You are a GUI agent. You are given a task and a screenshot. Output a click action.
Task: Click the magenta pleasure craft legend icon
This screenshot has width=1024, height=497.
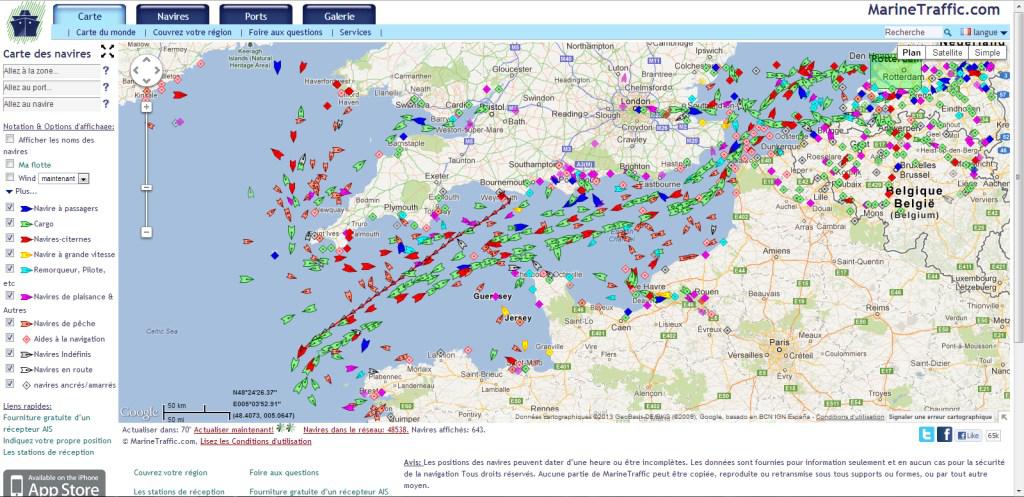tap(26, 297)
